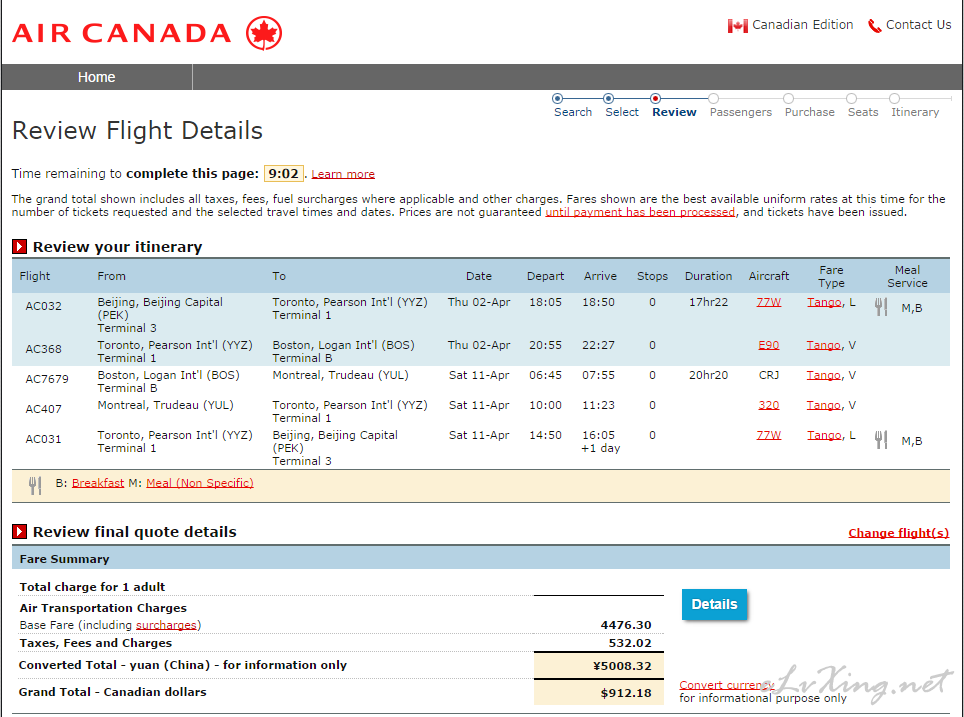Screen dimensions: 964x717
Task: Click the Meal Service column header
Action: [907, 276]
